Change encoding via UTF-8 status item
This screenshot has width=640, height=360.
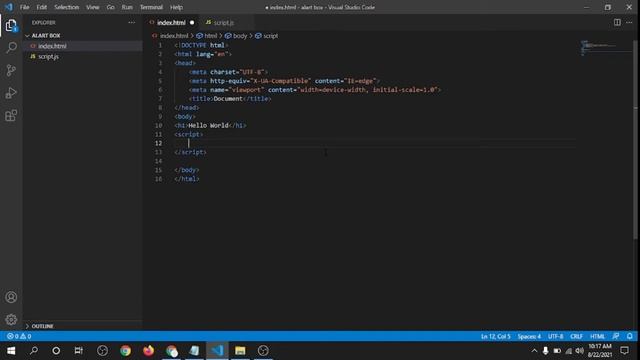point(556,336)
